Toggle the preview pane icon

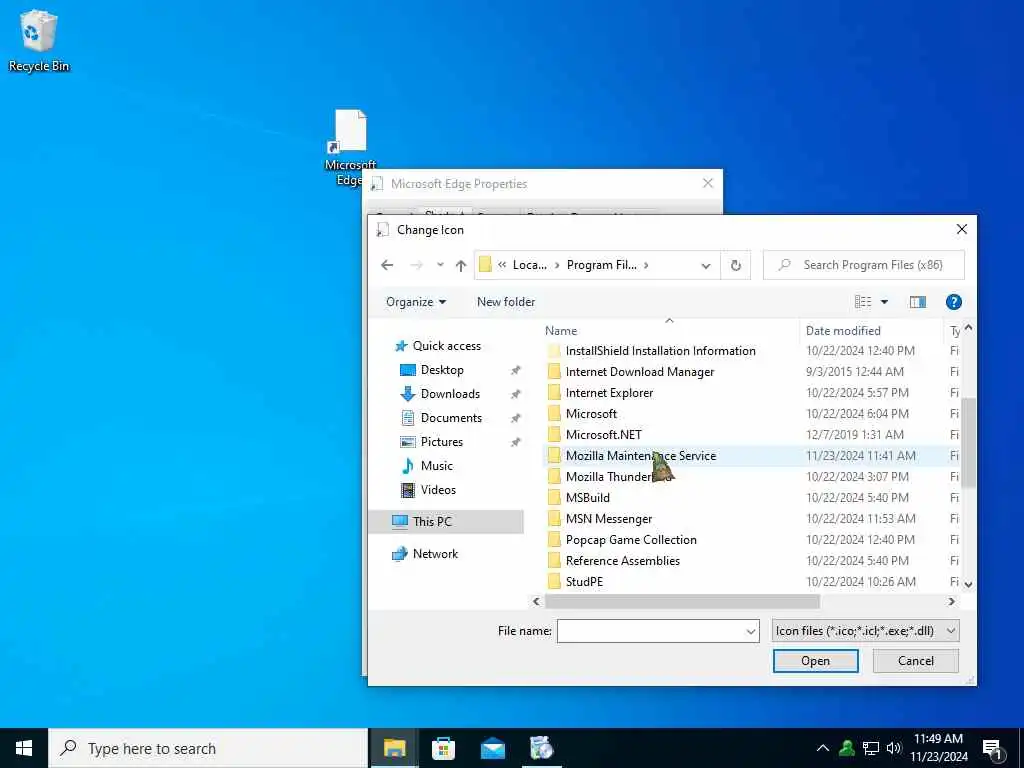coord(918,302)
